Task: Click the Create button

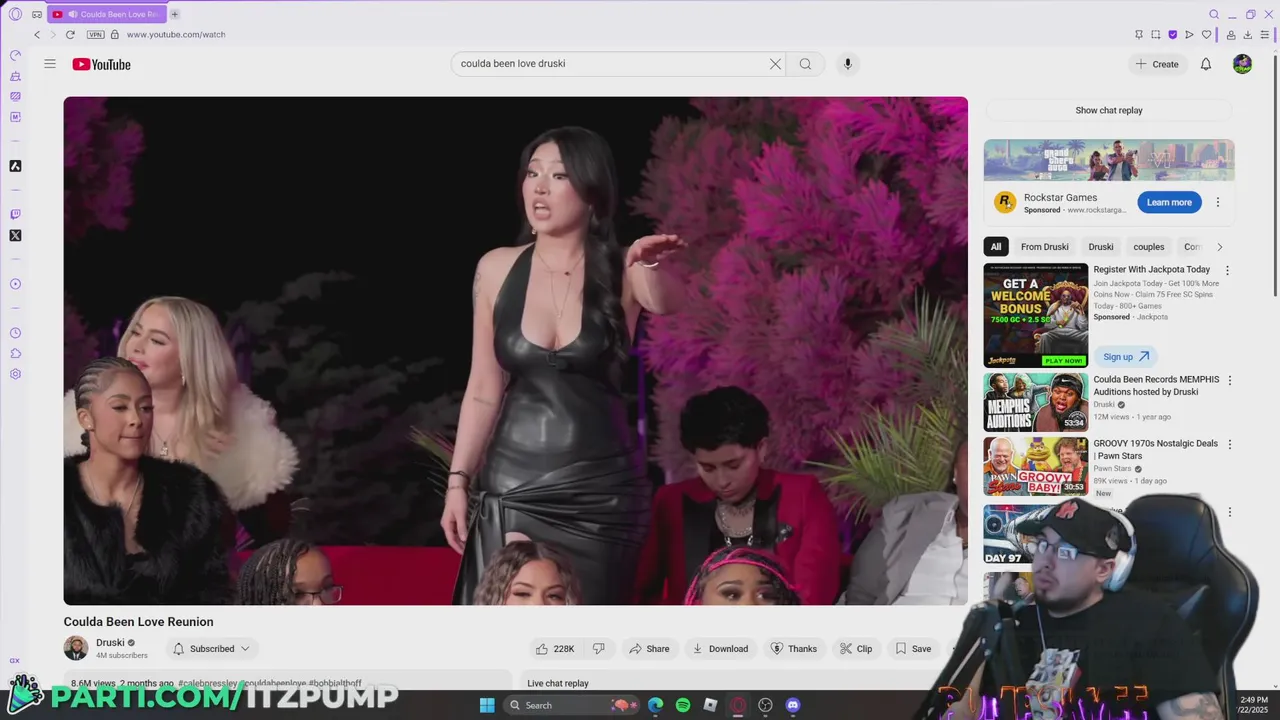Action: [x=1157, y=64]
